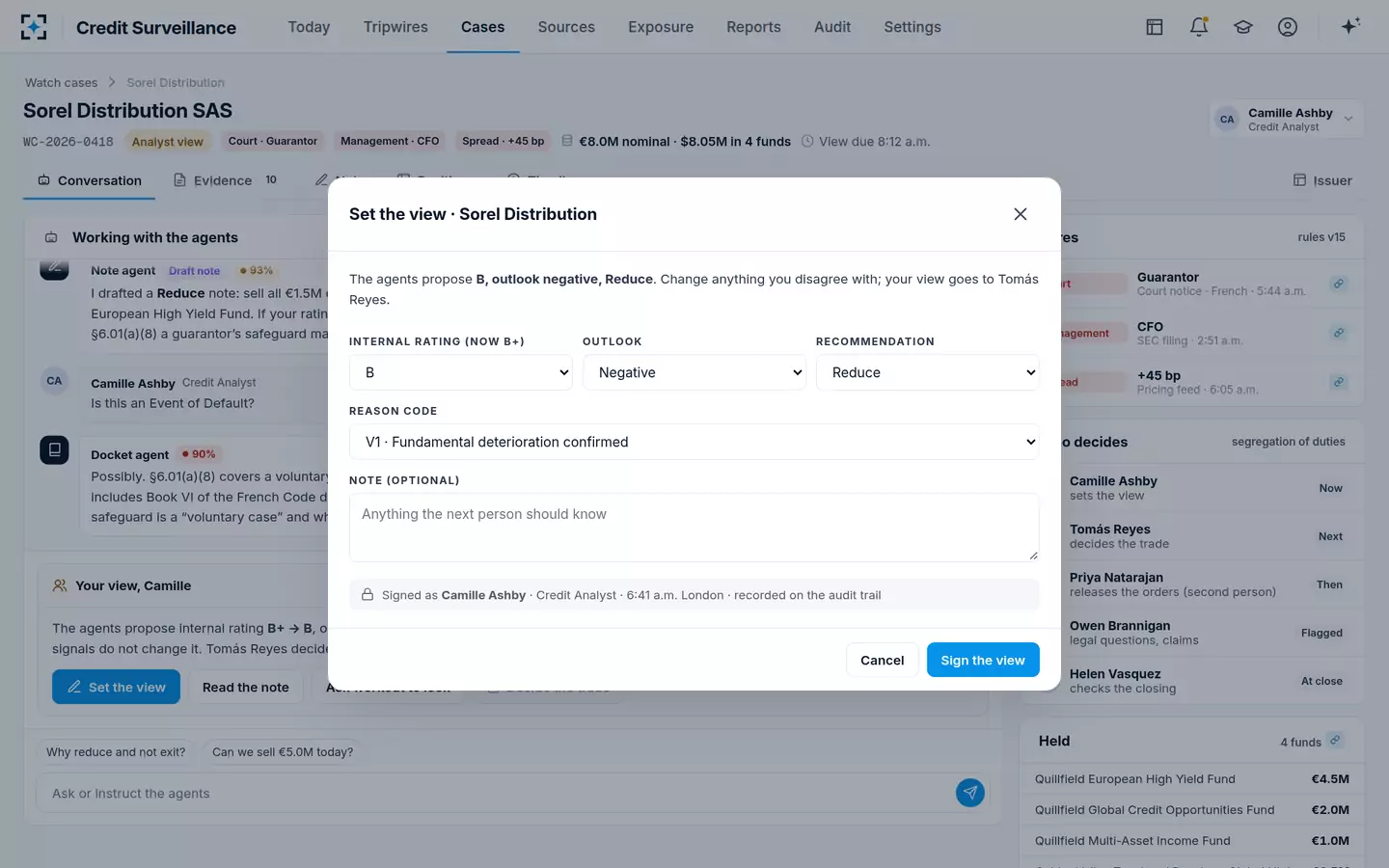
Task: Click link icon beside 4 funds
Action: [x=1335, y=740]
